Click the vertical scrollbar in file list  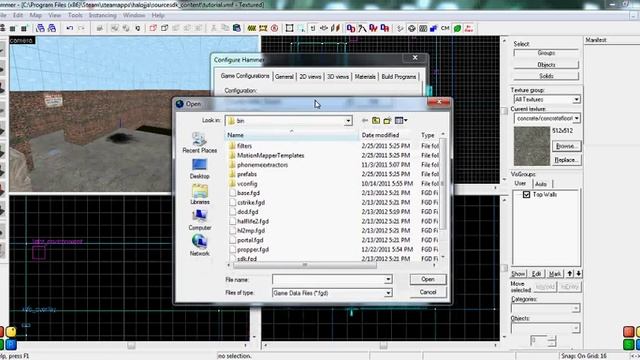443,184
